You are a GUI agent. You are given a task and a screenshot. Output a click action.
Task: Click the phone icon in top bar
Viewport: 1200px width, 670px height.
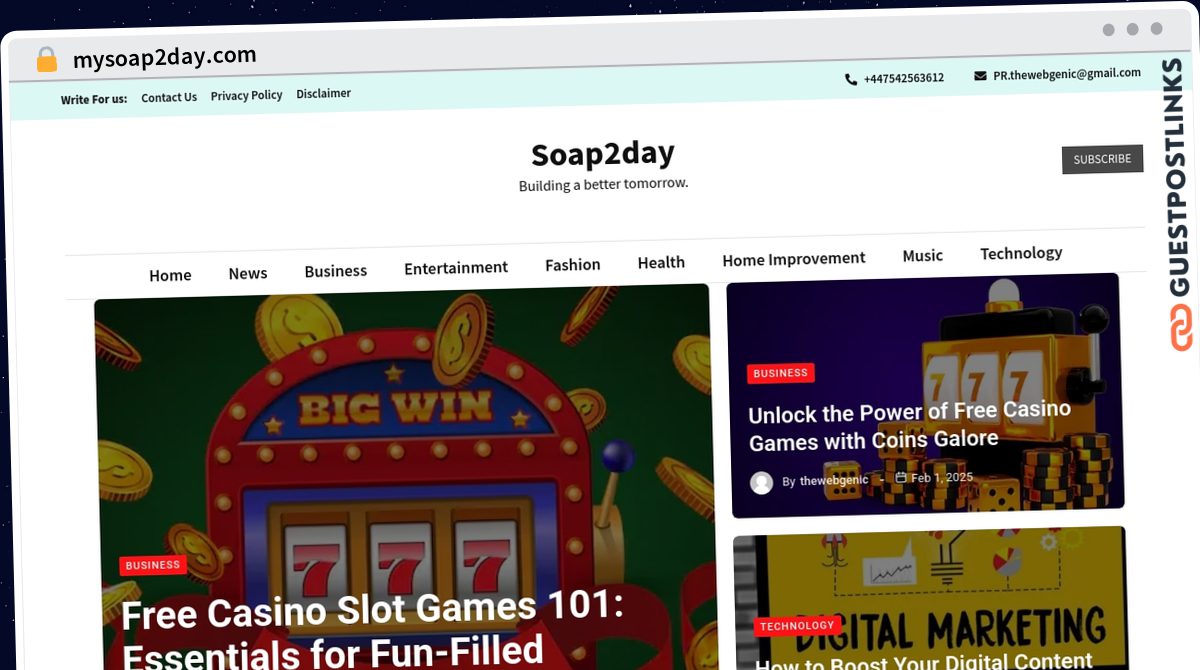[851, 79]
